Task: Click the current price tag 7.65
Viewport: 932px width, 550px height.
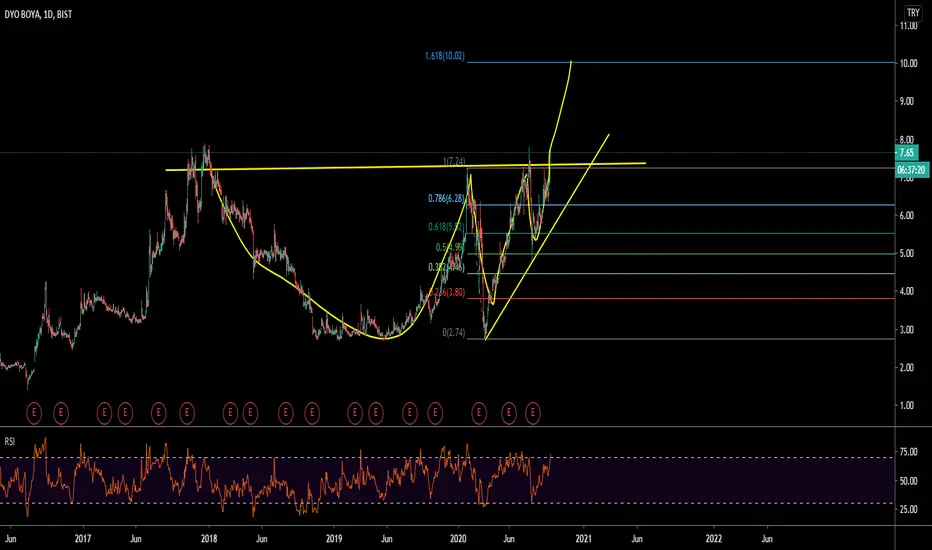Action: (x=907, y=153)
